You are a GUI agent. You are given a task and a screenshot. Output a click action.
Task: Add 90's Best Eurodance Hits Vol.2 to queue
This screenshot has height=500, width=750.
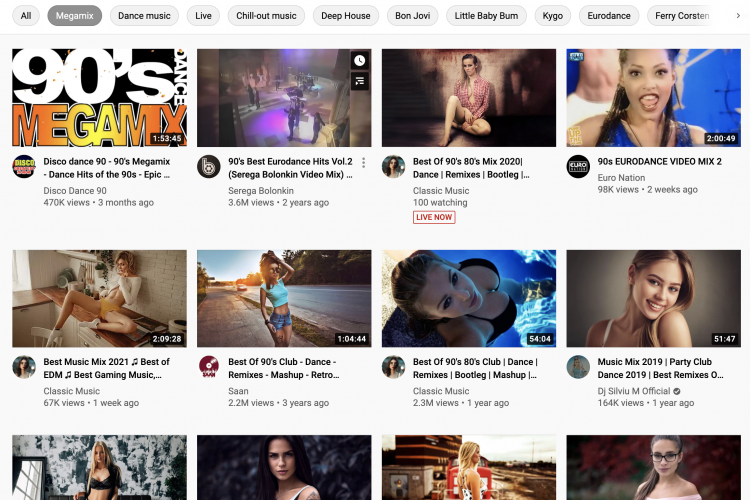pyautogui.click(x=360, y=81)
